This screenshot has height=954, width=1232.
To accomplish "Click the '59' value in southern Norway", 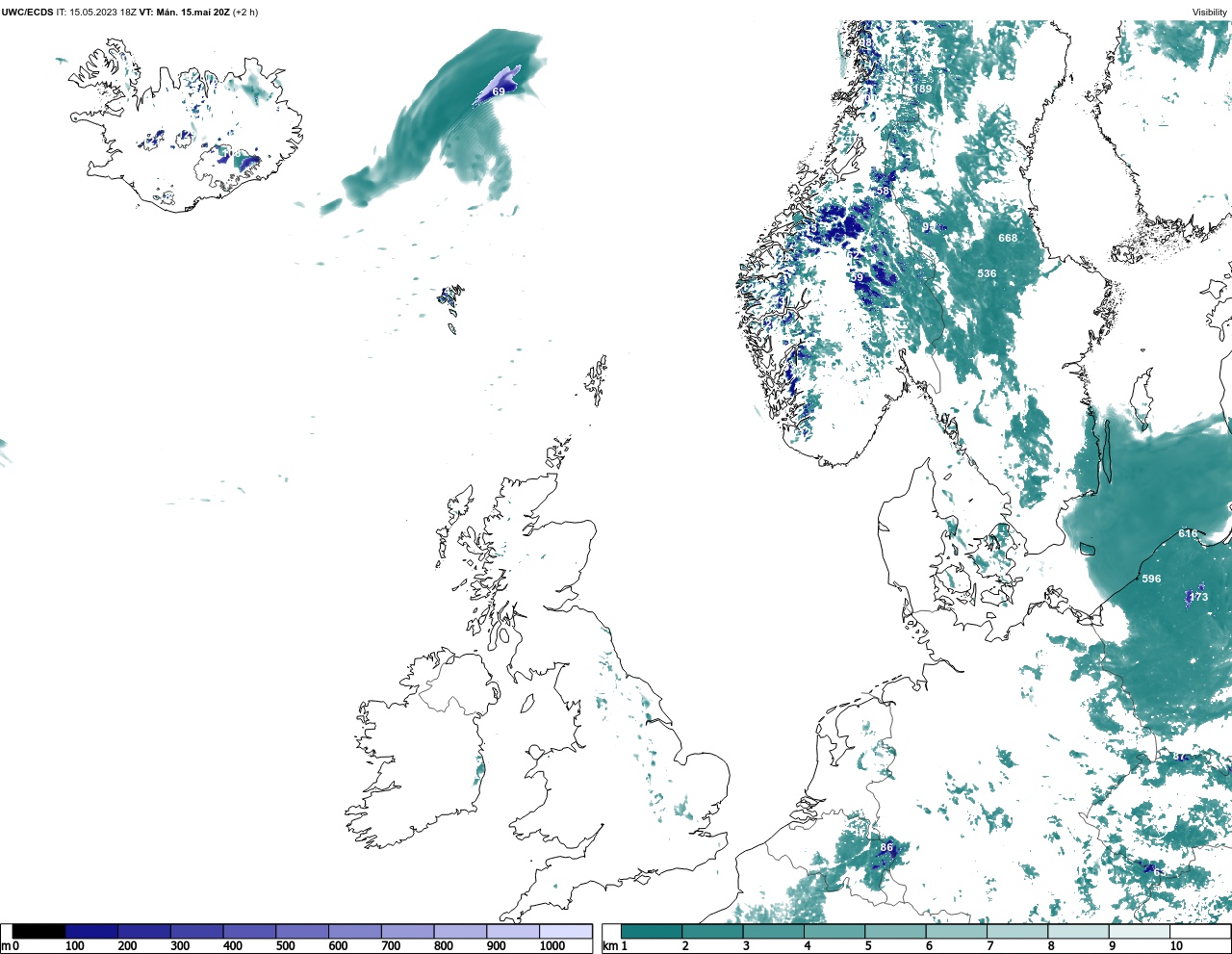I will (857, 277).
